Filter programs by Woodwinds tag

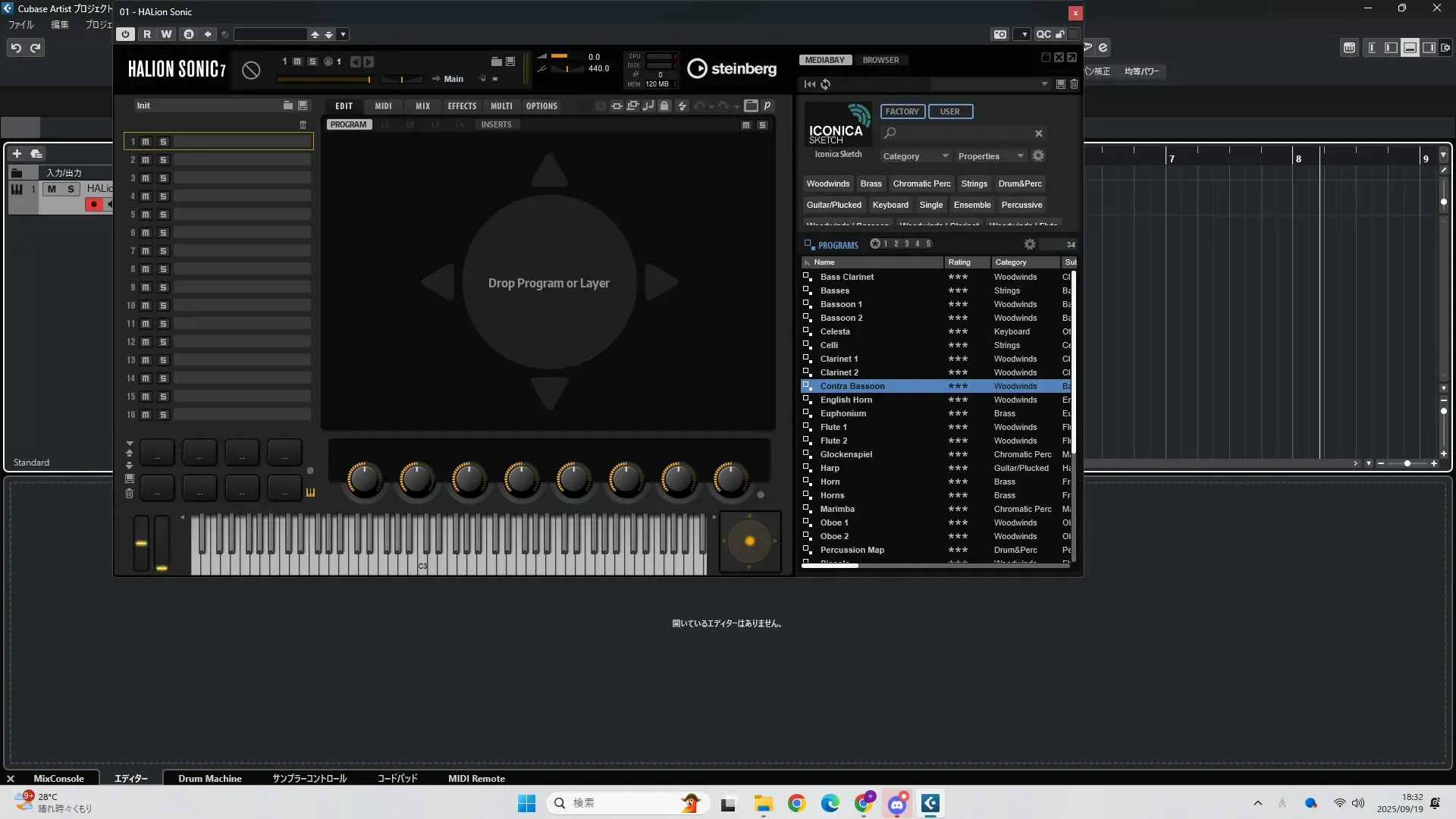(x=827, y=184)
